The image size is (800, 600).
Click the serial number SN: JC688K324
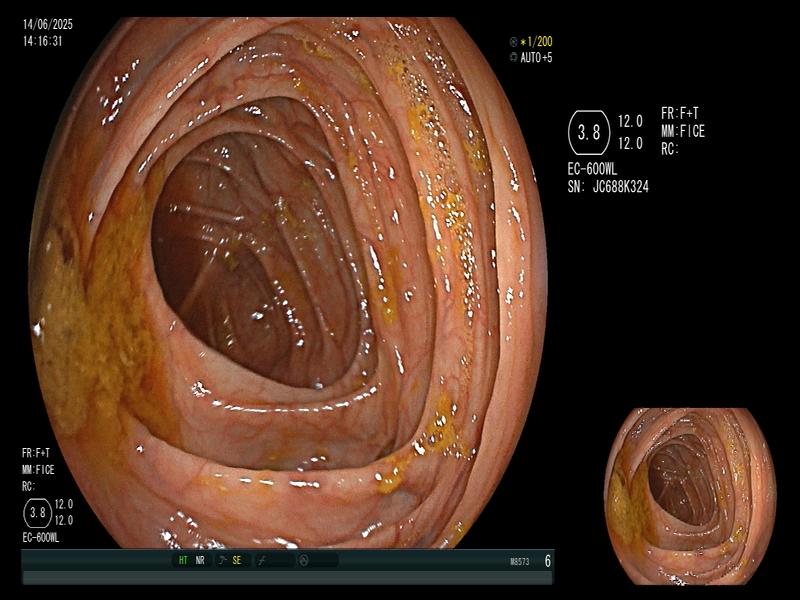pos(608,187)
